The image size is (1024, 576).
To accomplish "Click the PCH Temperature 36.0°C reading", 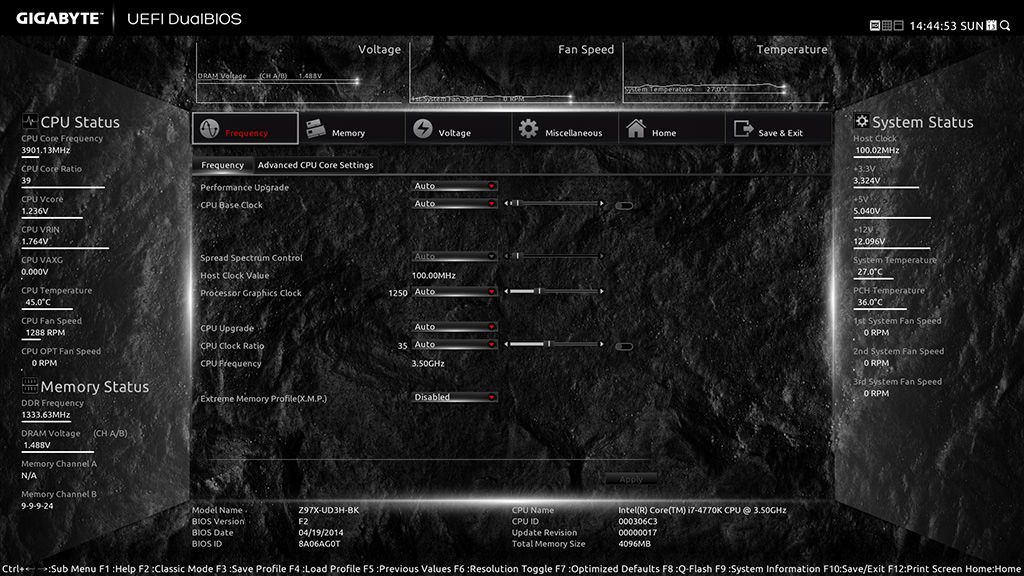I will point(870,302).
